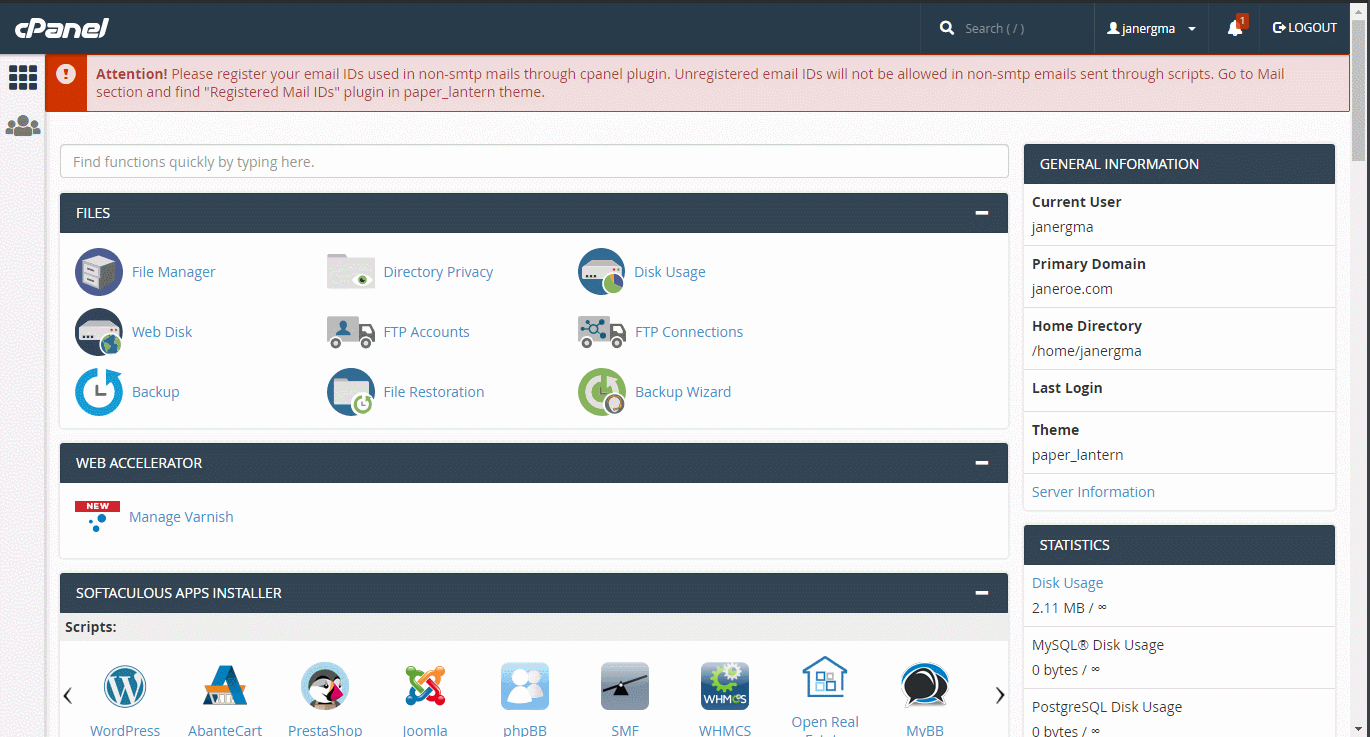Click the GENERAL INFORMATION panel header
The image size is (1370, 737).
[x=1179, y=164]
